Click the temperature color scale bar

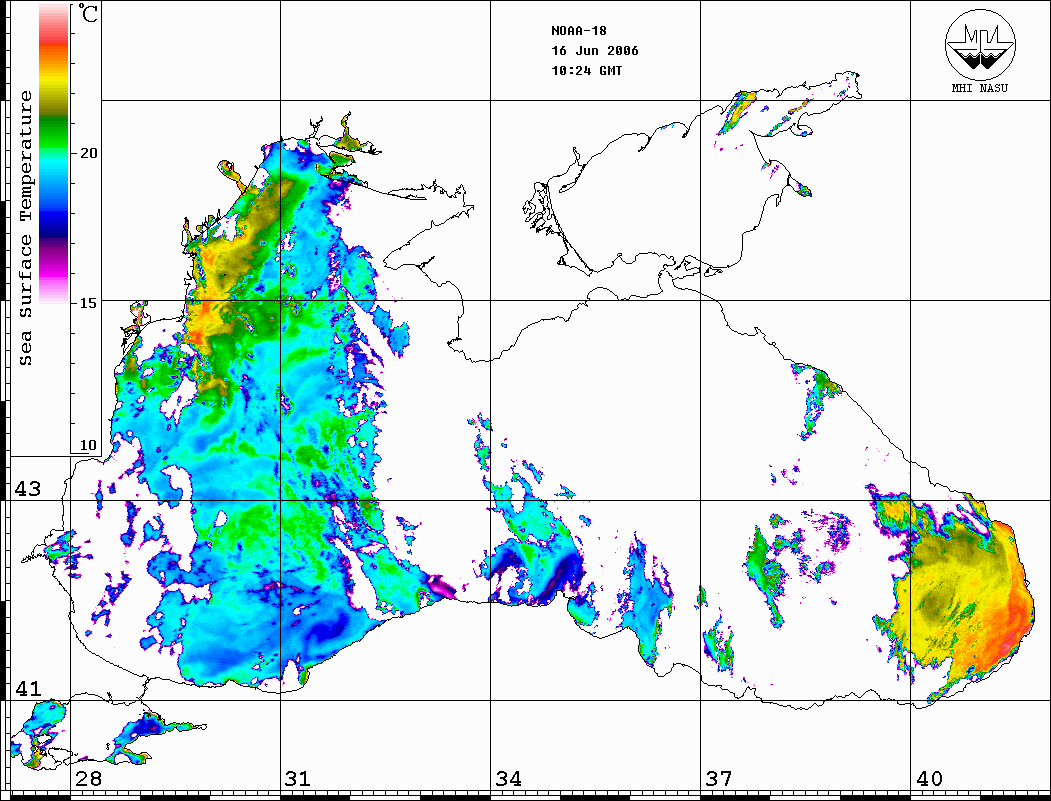(54, 153)
